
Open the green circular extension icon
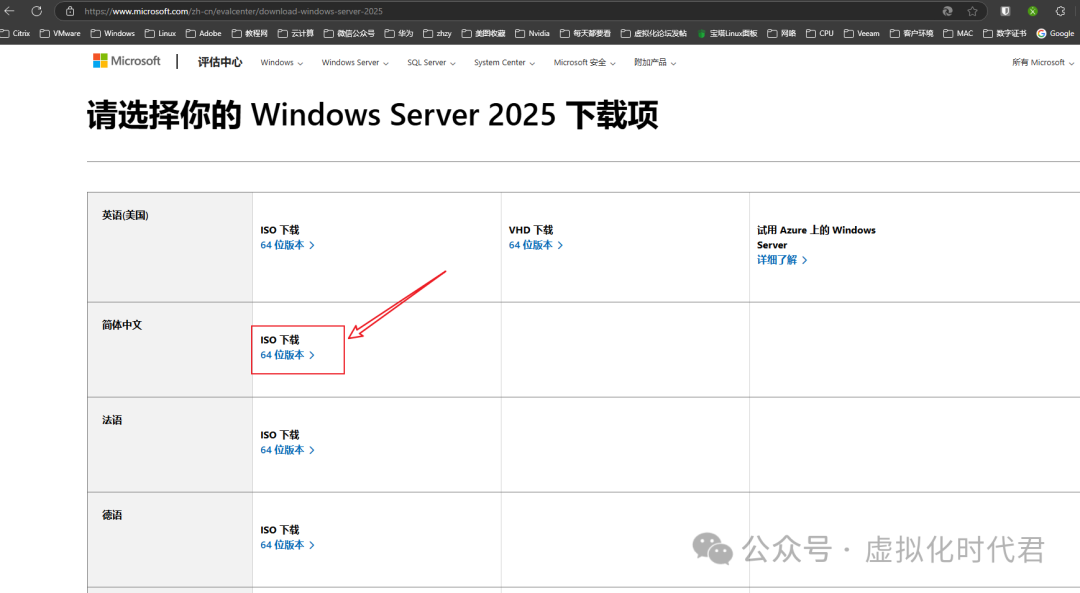(1032, 11)
